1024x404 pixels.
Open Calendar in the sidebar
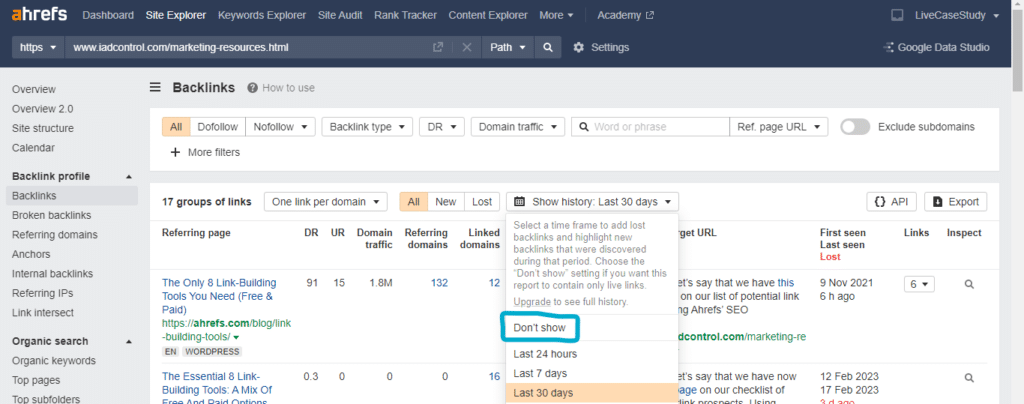pyautogui.click(x=33, y=148)
